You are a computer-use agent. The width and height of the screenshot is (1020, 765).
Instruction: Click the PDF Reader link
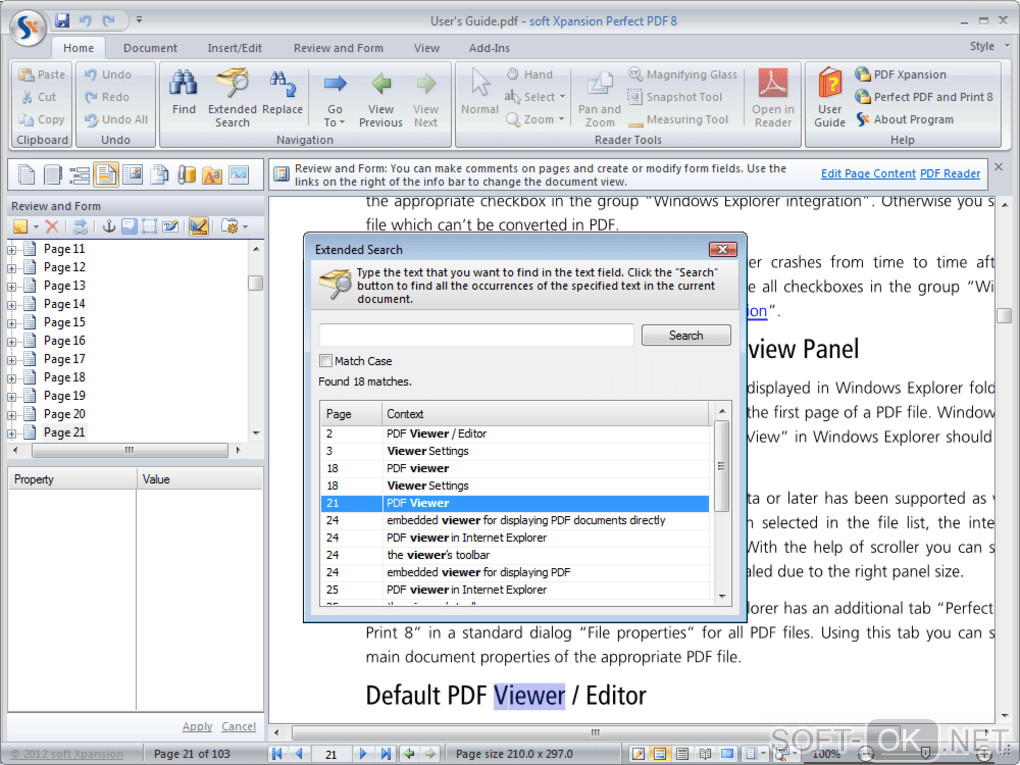(x=950, y=174)
